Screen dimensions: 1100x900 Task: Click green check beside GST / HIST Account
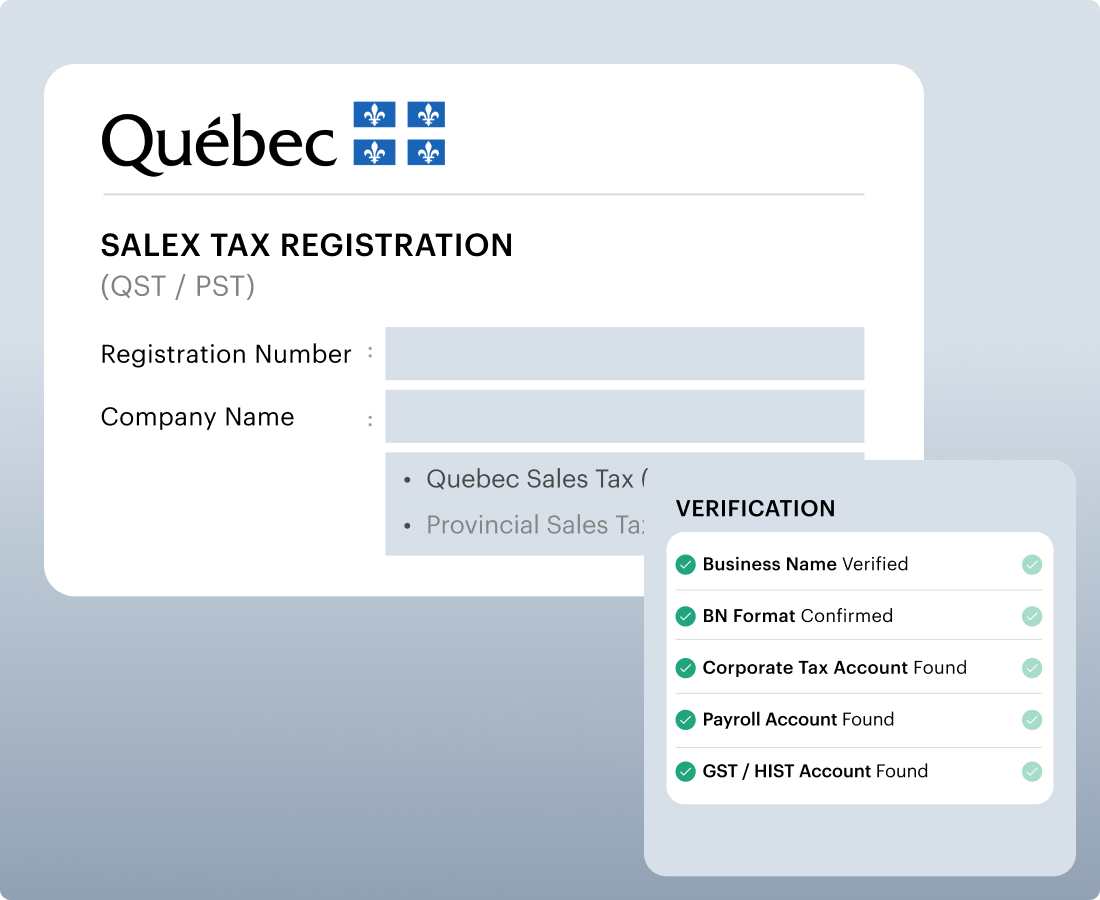click(x=685, y=772)
